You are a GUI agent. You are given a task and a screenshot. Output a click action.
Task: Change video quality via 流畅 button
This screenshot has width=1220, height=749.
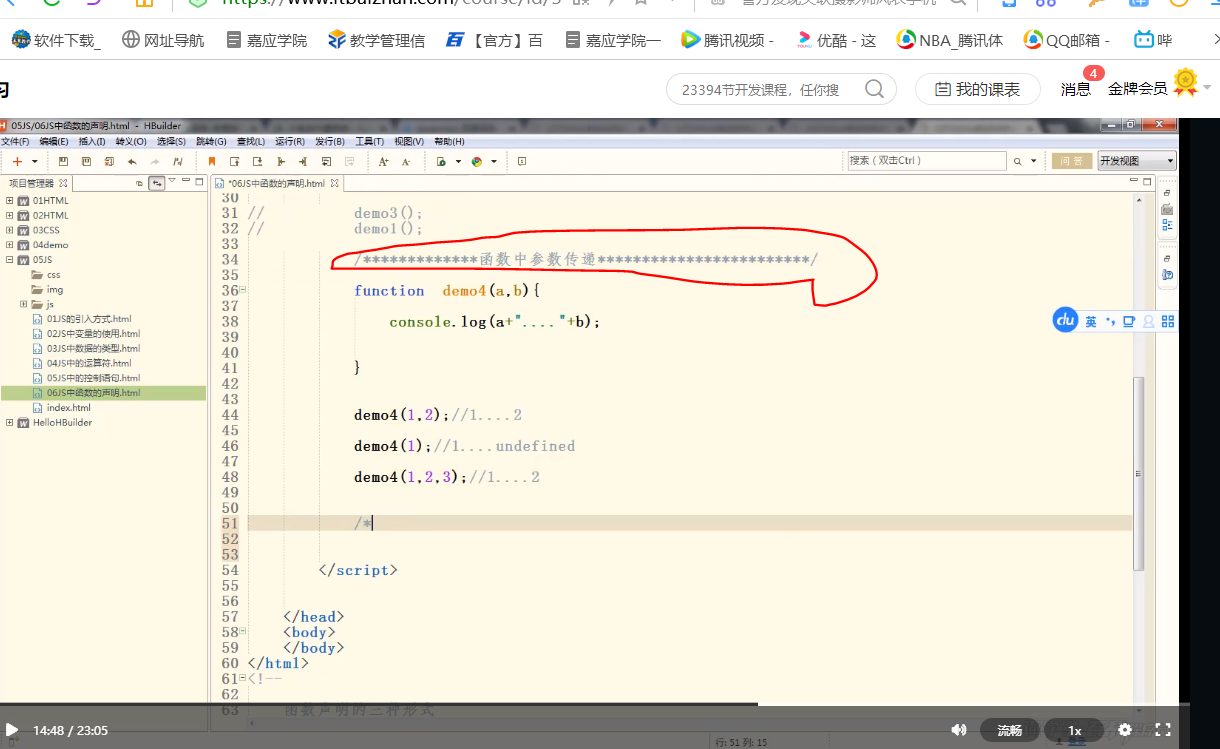coord(1010,730)
